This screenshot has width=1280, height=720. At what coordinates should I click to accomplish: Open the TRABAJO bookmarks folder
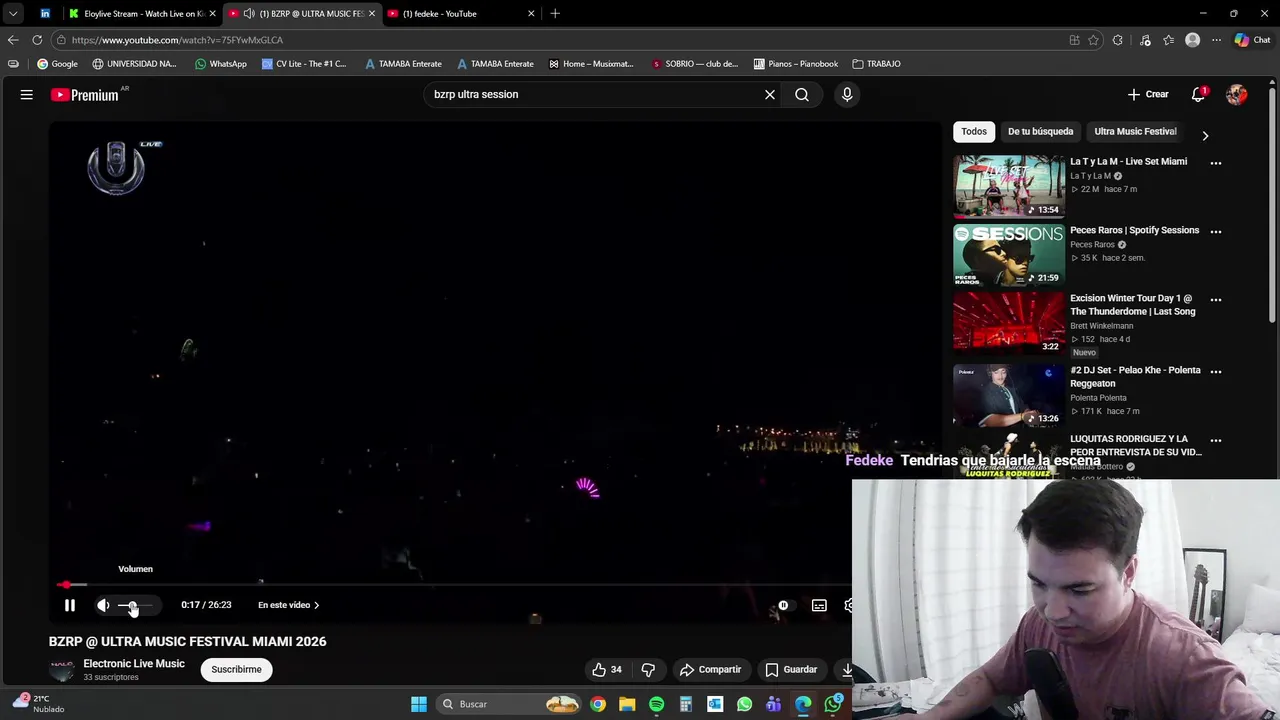(x=876, y=64)
